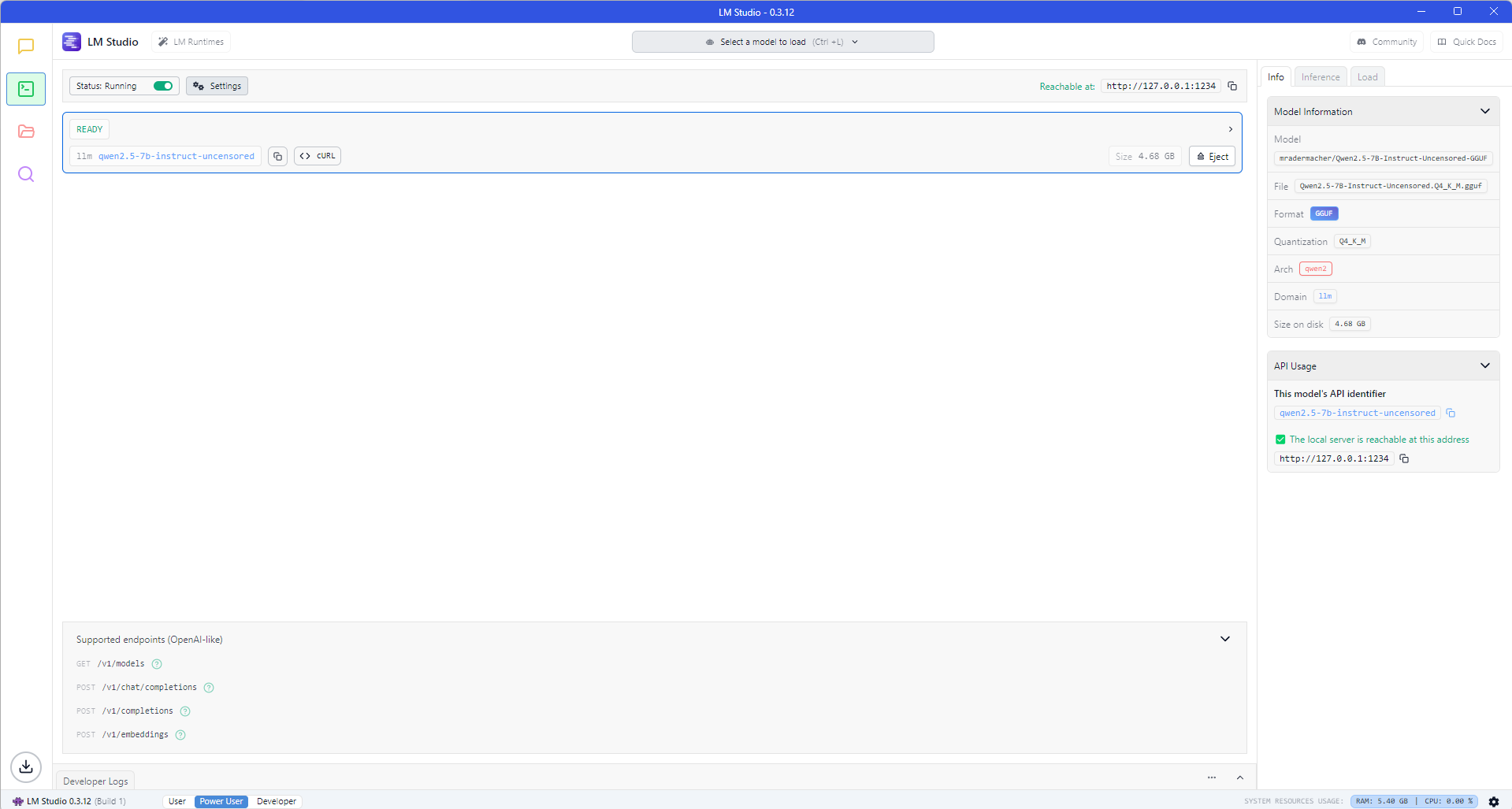Switch to the Info tab
Viewport: 1512px width, 809px height.
(1276, 76)
